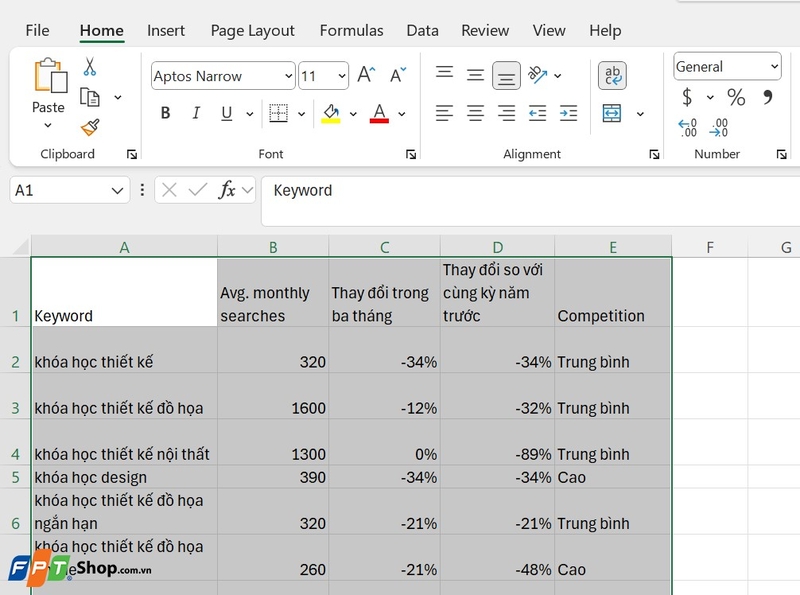This screenshot has height=595, width=800.
Task: Select the Data tab
Action: coord(422,31)
